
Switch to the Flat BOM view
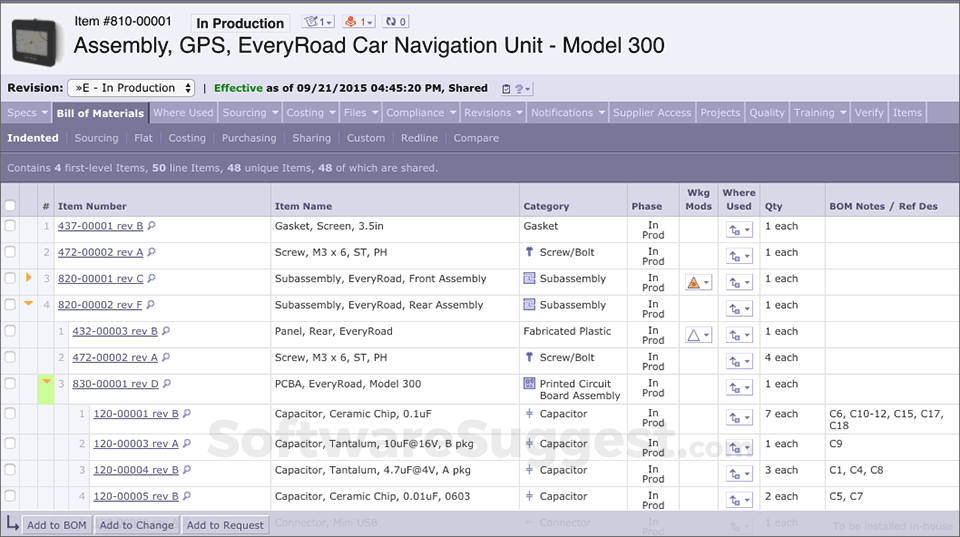pos(143,138)
